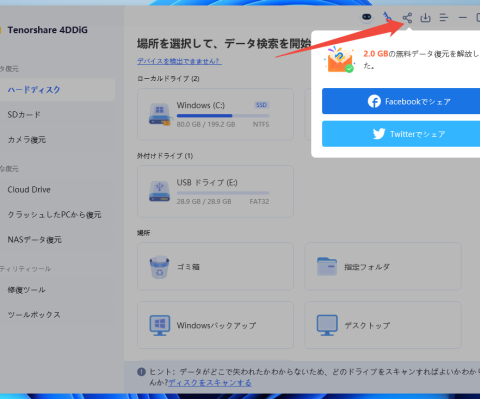Click the download/update icon in title bar
Viewport: 480px width, 399px height.
pos(425,18)
